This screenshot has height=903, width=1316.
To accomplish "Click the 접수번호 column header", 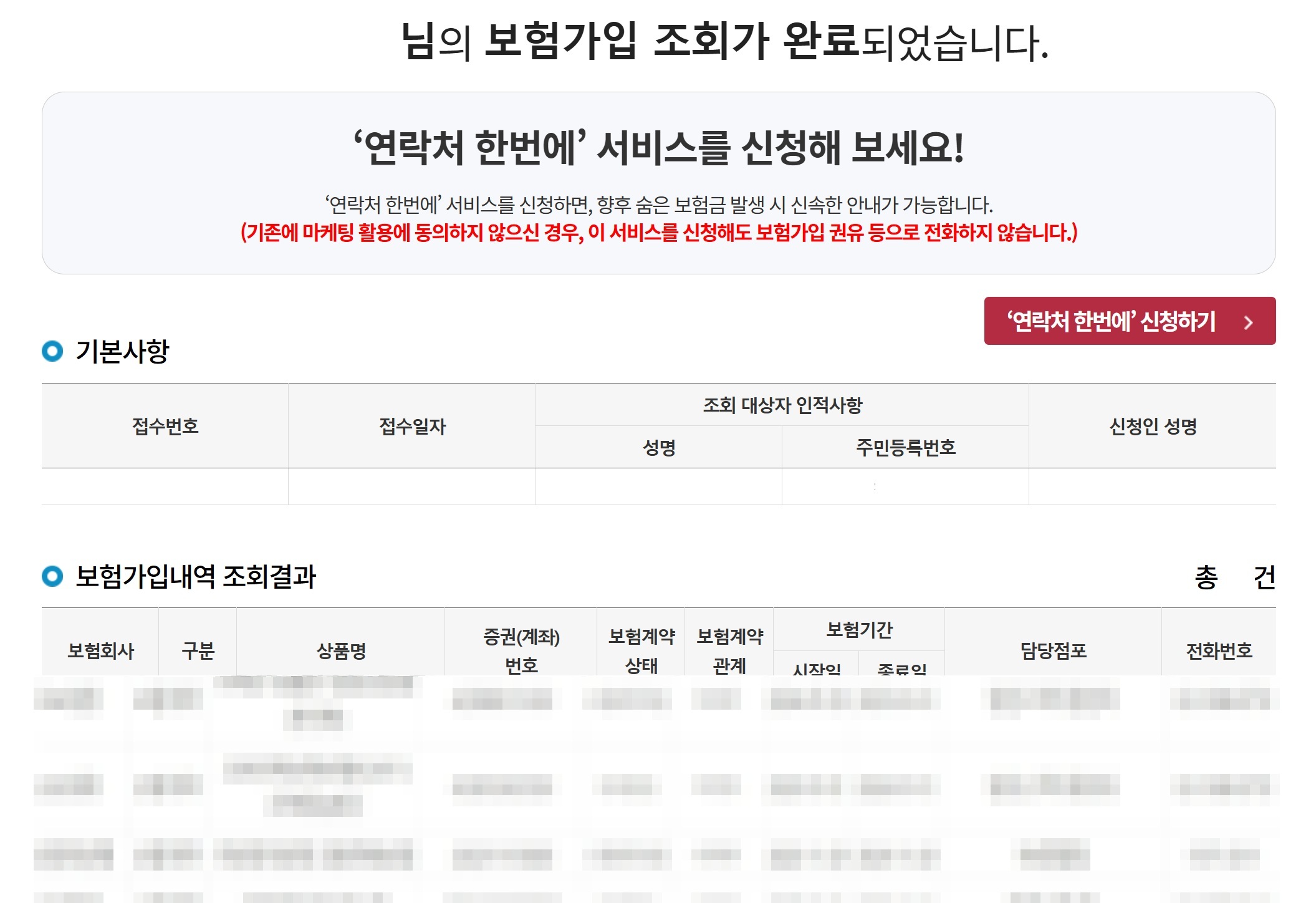I will click(x=165, y=426).
